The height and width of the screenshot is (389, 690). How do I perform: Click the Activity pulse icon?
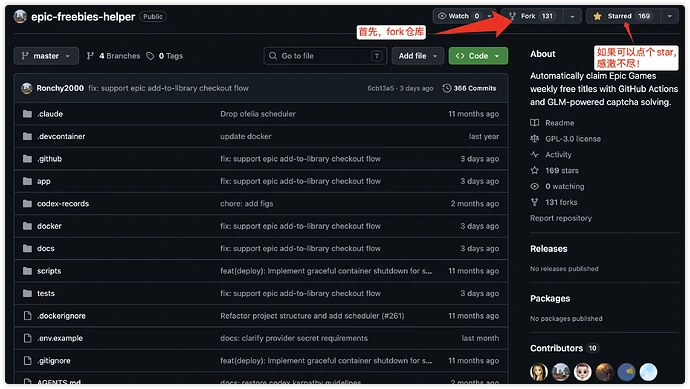[x=535, y=155]
